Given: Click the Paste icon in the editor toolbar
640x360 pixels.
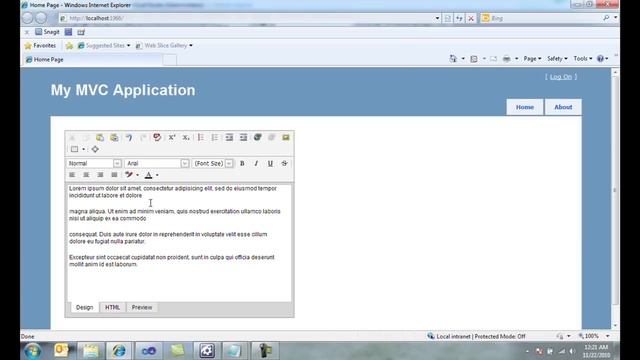Looking at the screenshot, I should pos(100,138).
